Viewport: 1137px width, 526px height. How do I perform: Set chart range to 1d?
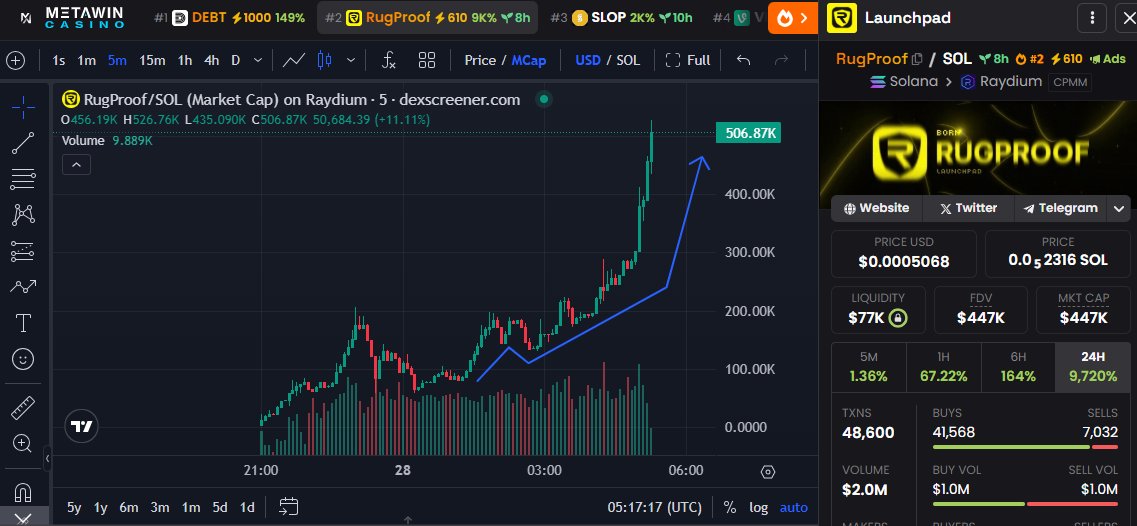(x=247, y=507)
